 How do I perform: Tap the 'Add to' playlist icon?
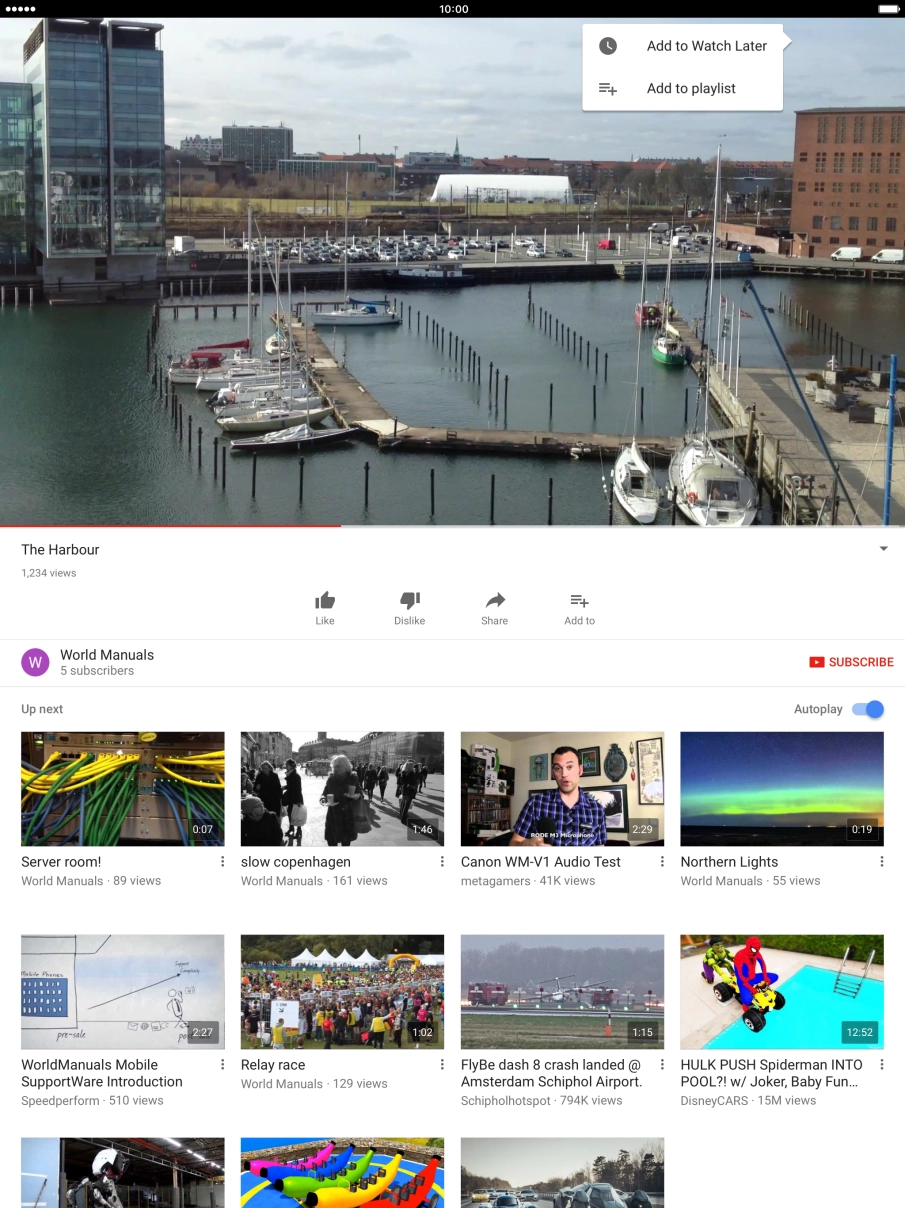click(x=579, y=601)
